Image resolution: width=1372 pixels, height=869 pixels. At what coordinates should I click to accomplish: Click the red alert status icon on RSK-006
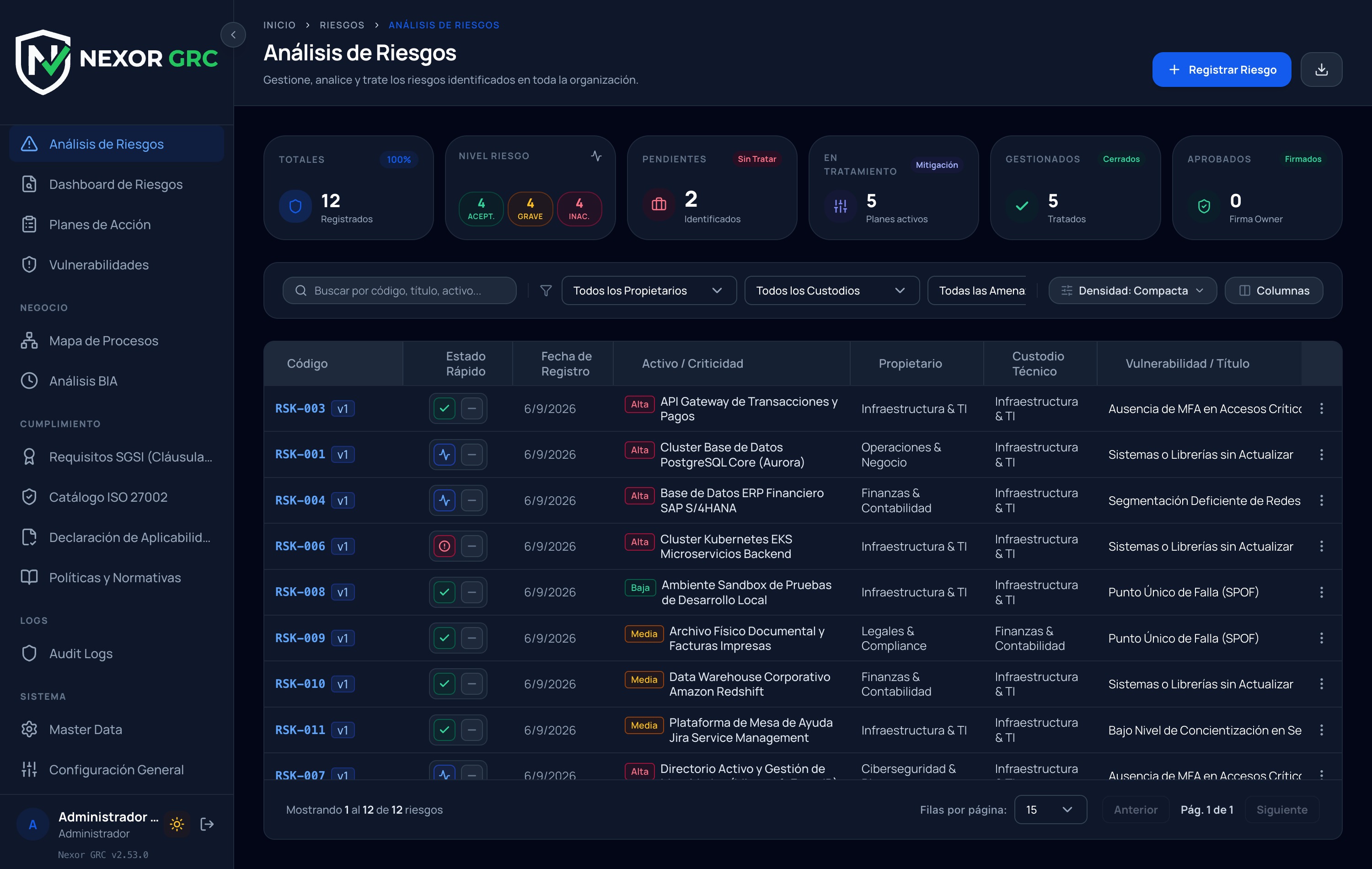pos(445,546)
